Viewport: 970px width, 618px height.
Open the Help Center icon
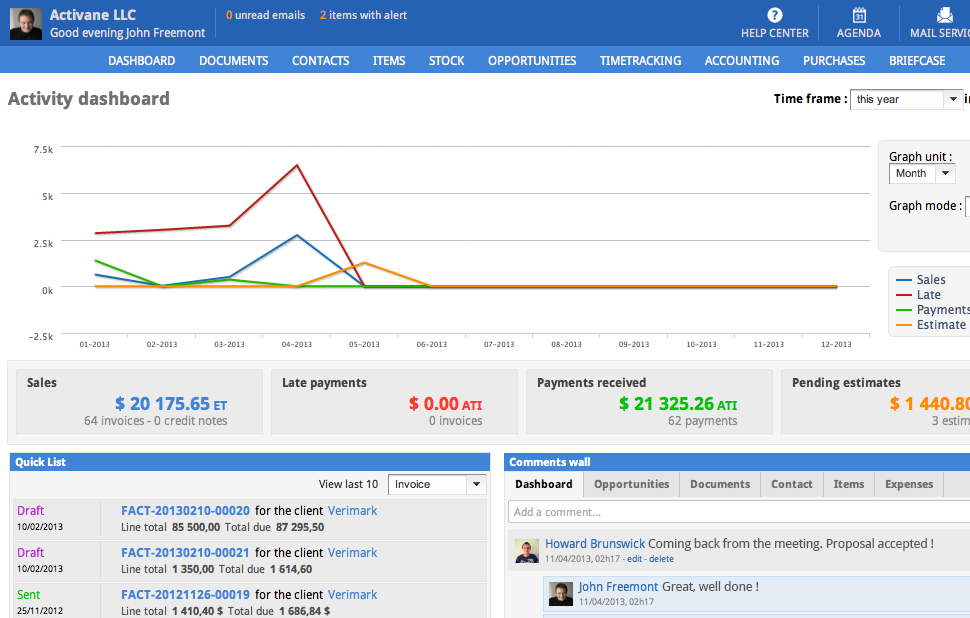coord(774,16)
